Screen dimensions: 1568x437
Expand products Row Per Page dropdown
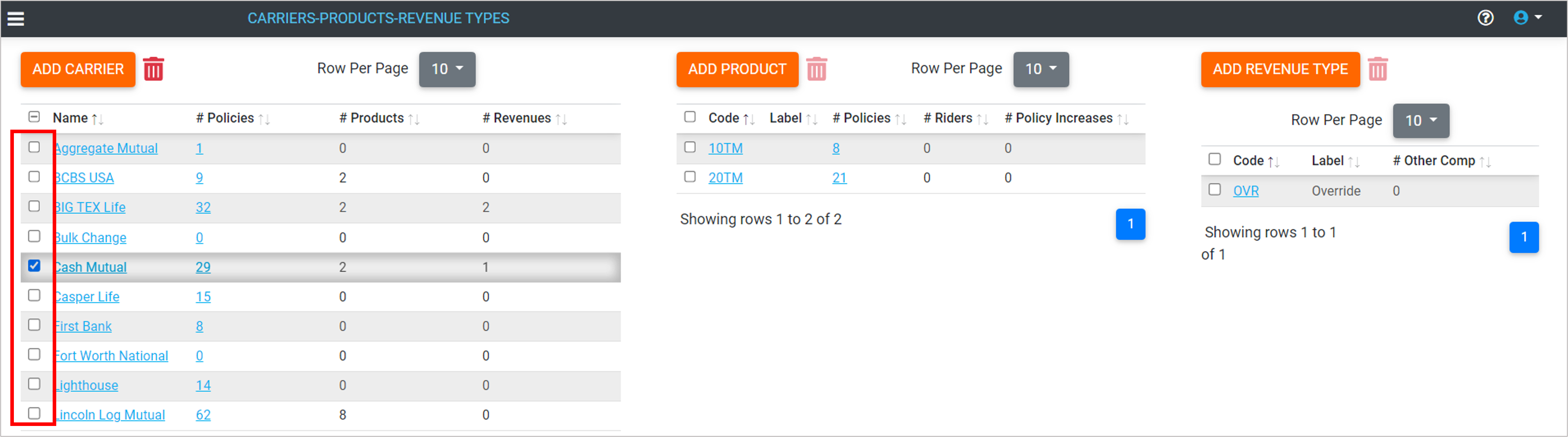(x=1041, y=69)
